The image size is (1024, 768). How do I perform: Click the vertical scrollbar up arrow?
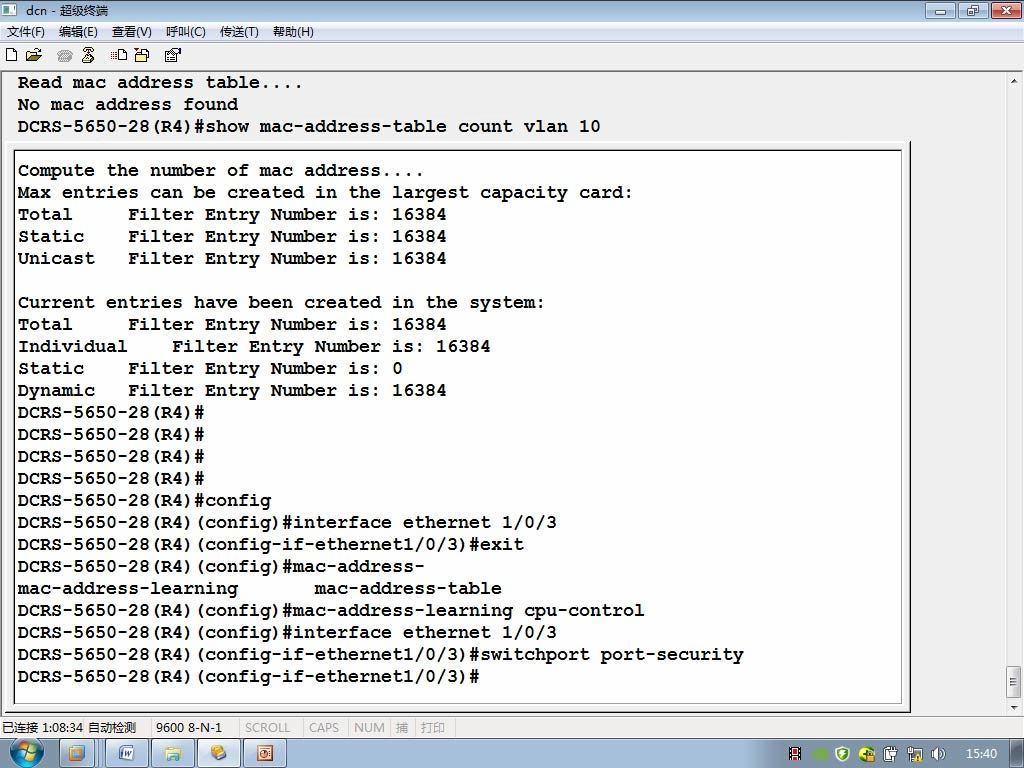click(x=1014, y=82)
